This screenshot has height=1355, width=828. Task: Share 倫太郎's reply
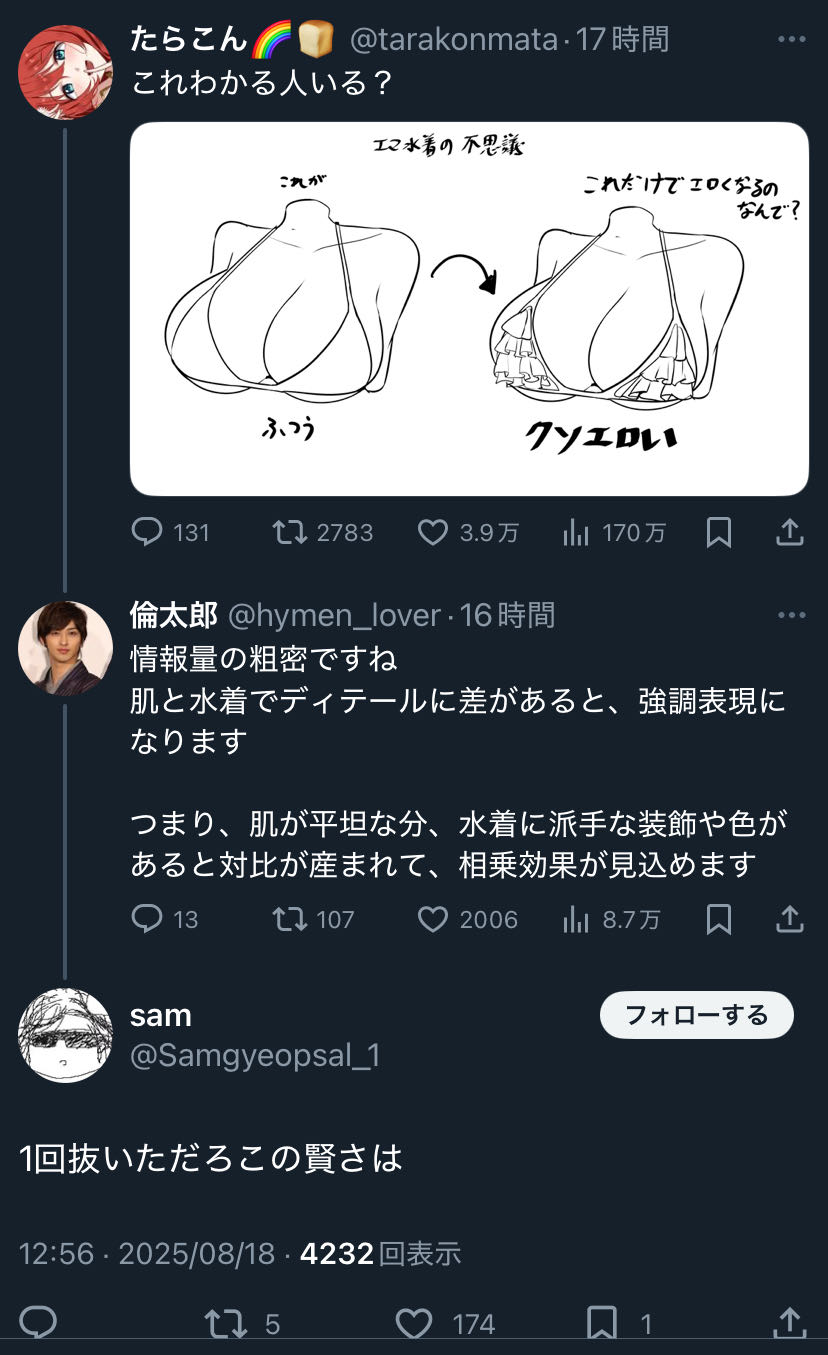pos(790,919)
